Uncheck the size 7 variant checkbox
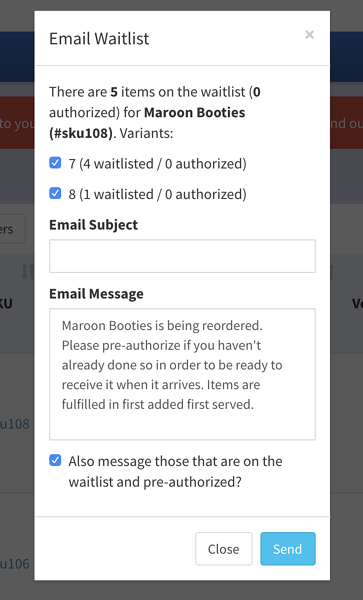 click(55, 163)
